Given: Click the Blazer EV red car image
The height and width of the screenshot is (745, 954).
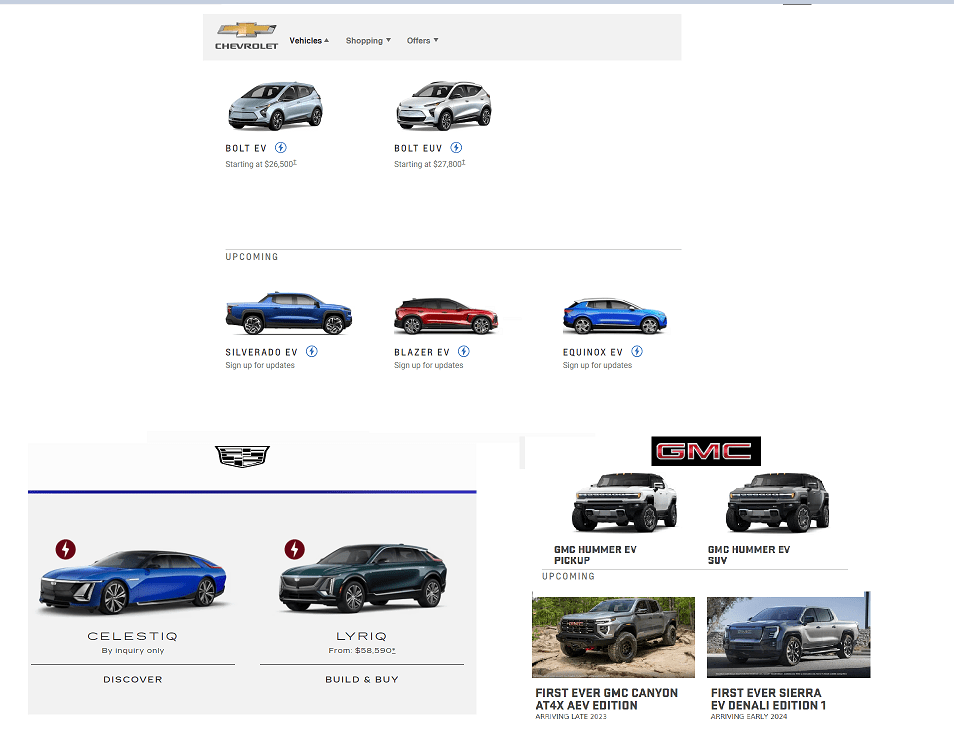Looking at the screenshot, I should [x=446, y=316].
